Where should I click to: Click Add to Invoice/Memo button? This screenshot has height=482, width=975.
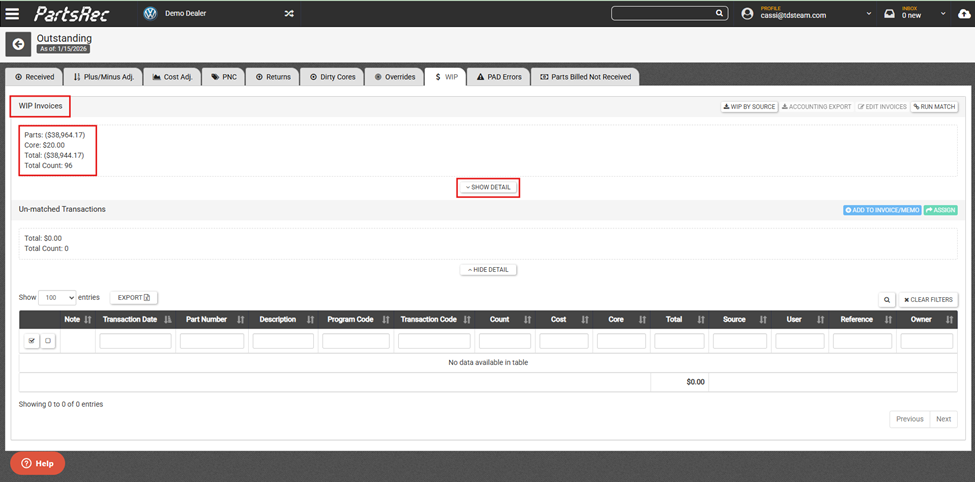click(x=882, y=210)
